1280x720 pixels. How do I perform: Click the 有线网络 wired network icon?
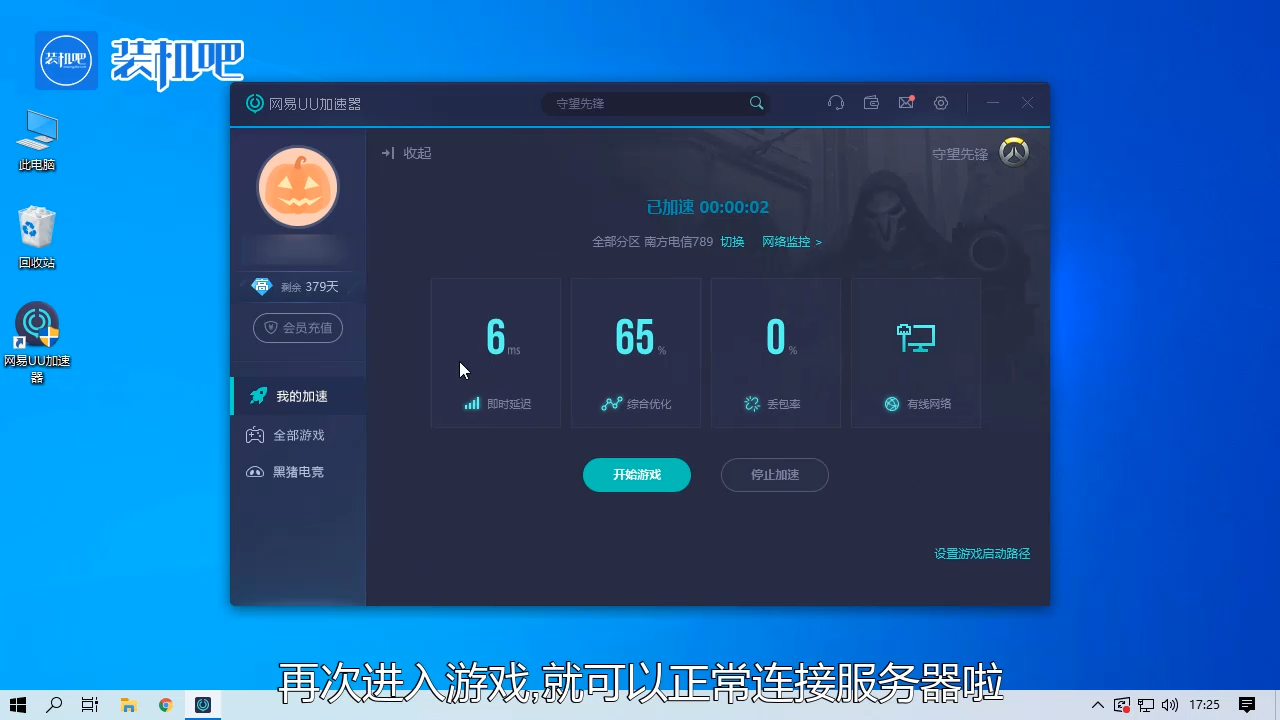(x=889, y=404)
